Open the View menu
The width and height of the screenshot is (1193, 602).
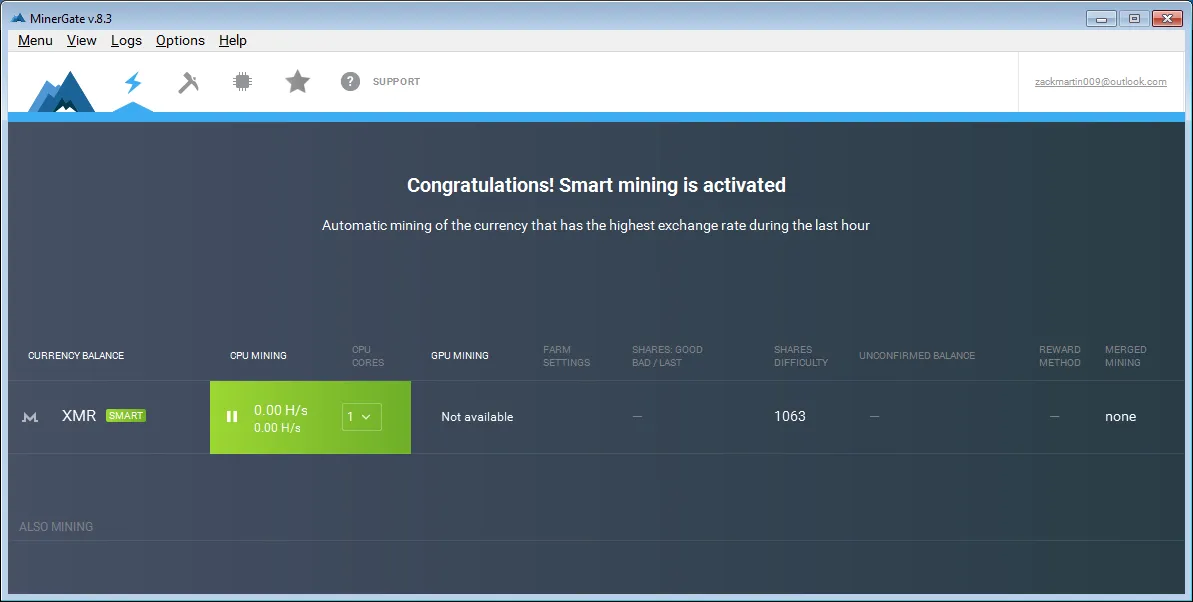pos(81,40)
